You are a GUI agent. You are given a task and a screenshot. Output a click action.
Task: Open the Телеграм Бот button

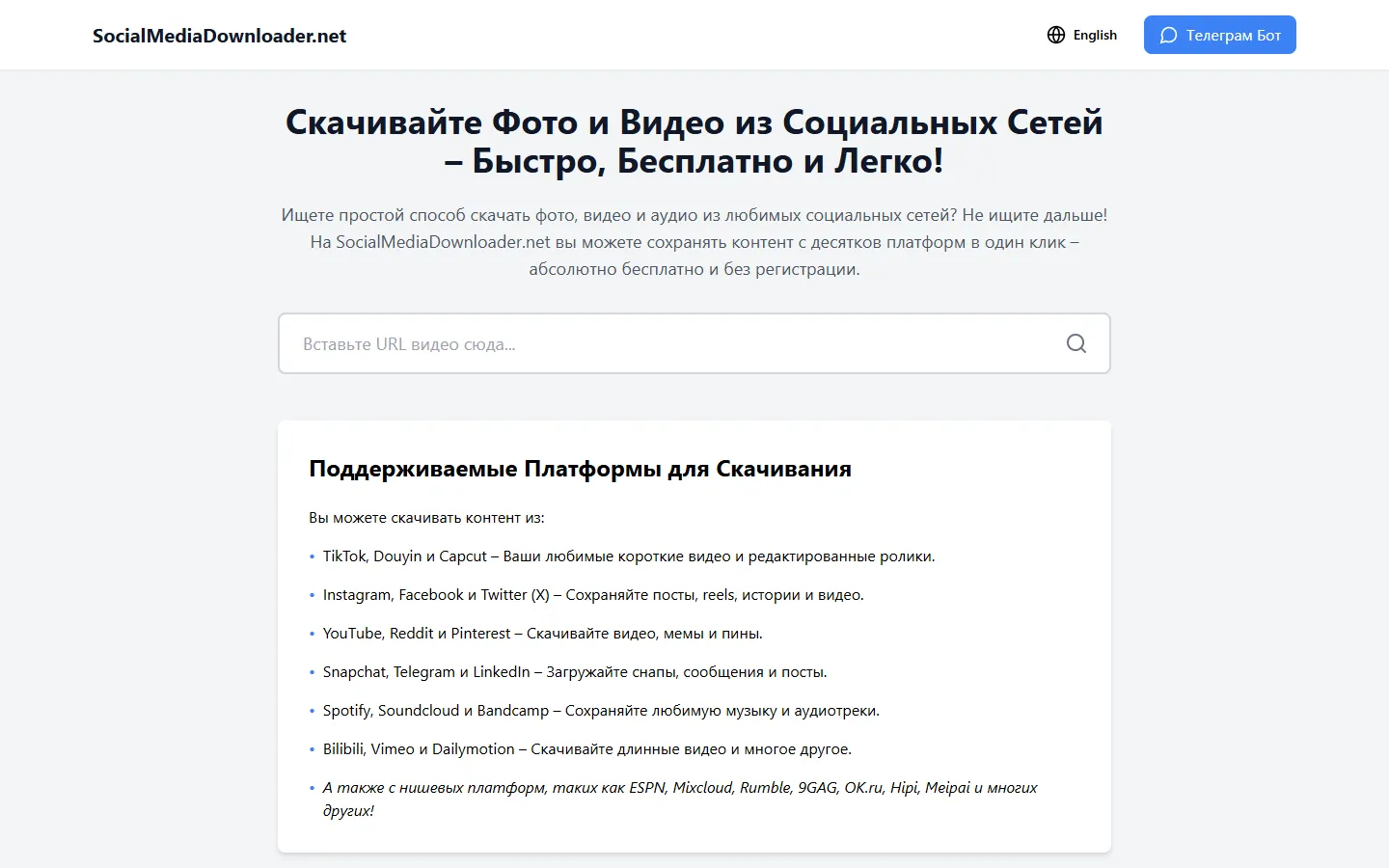pyautogui.click(x=1220, y=35)
